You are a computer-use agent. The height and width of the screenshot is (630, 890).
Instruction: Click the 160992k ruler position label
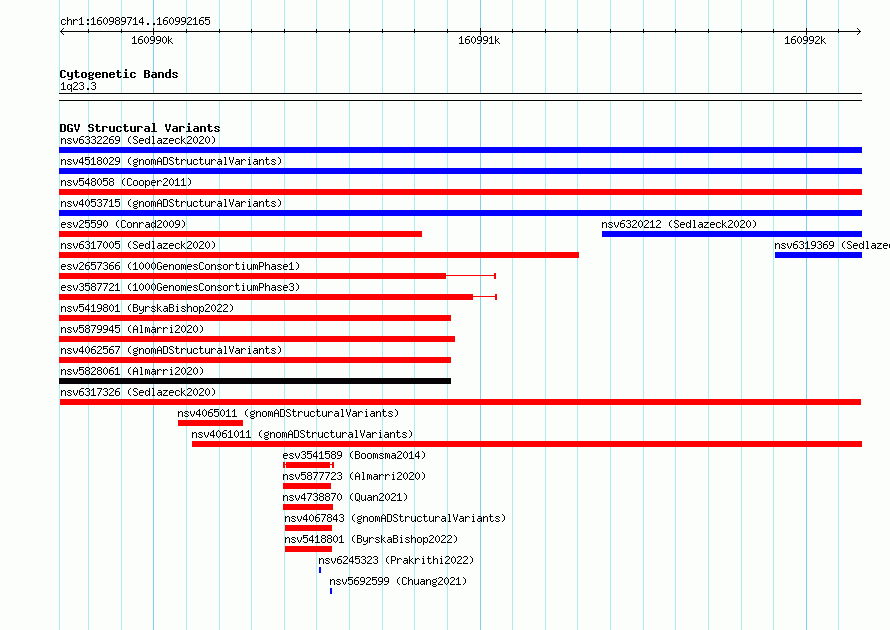[805, 40]
